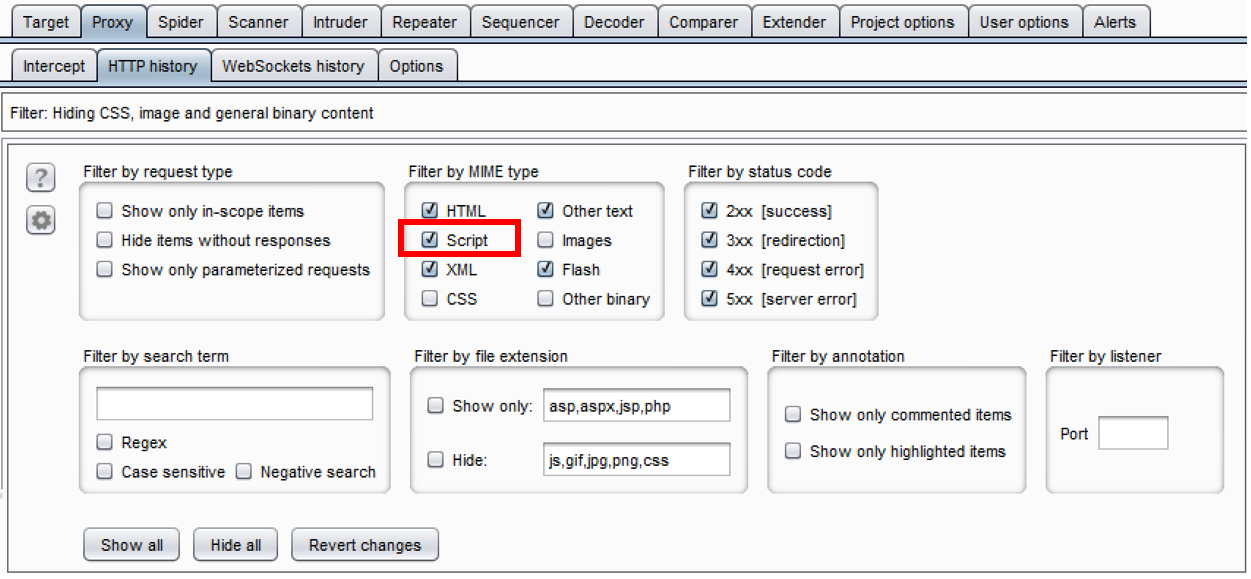
Task: Uncheck the Script MIME type checkbox
Action: [430, 241]
